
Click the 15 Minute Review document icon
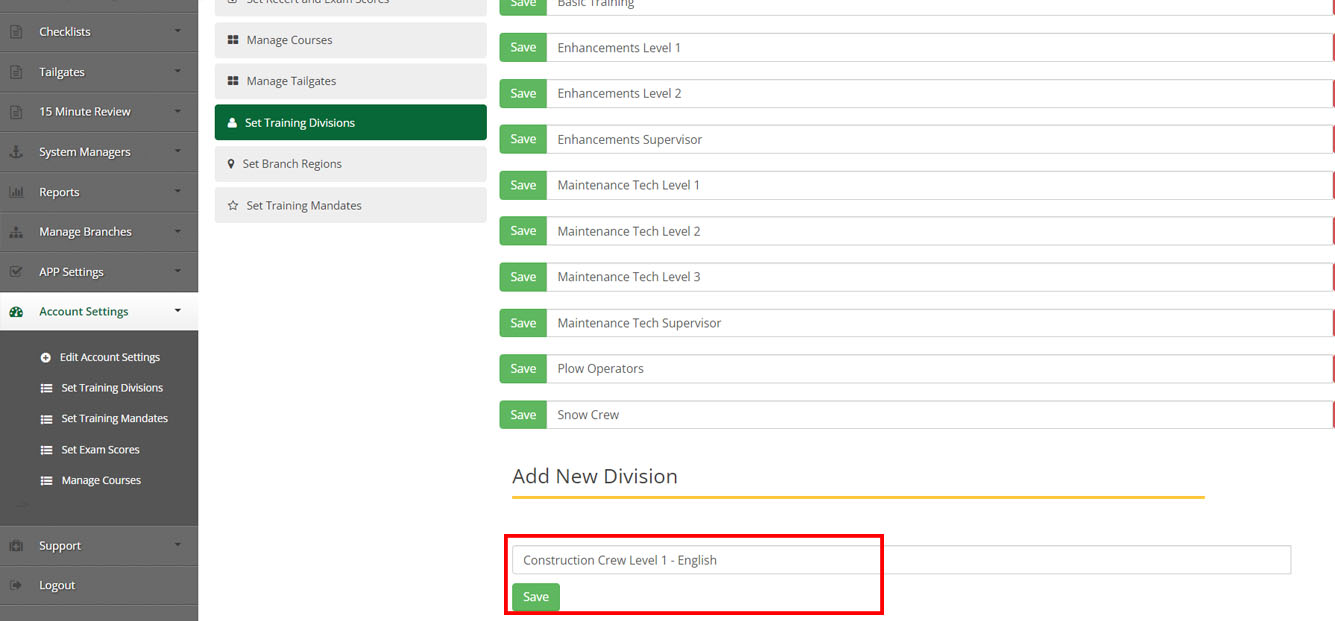point(16,112)
